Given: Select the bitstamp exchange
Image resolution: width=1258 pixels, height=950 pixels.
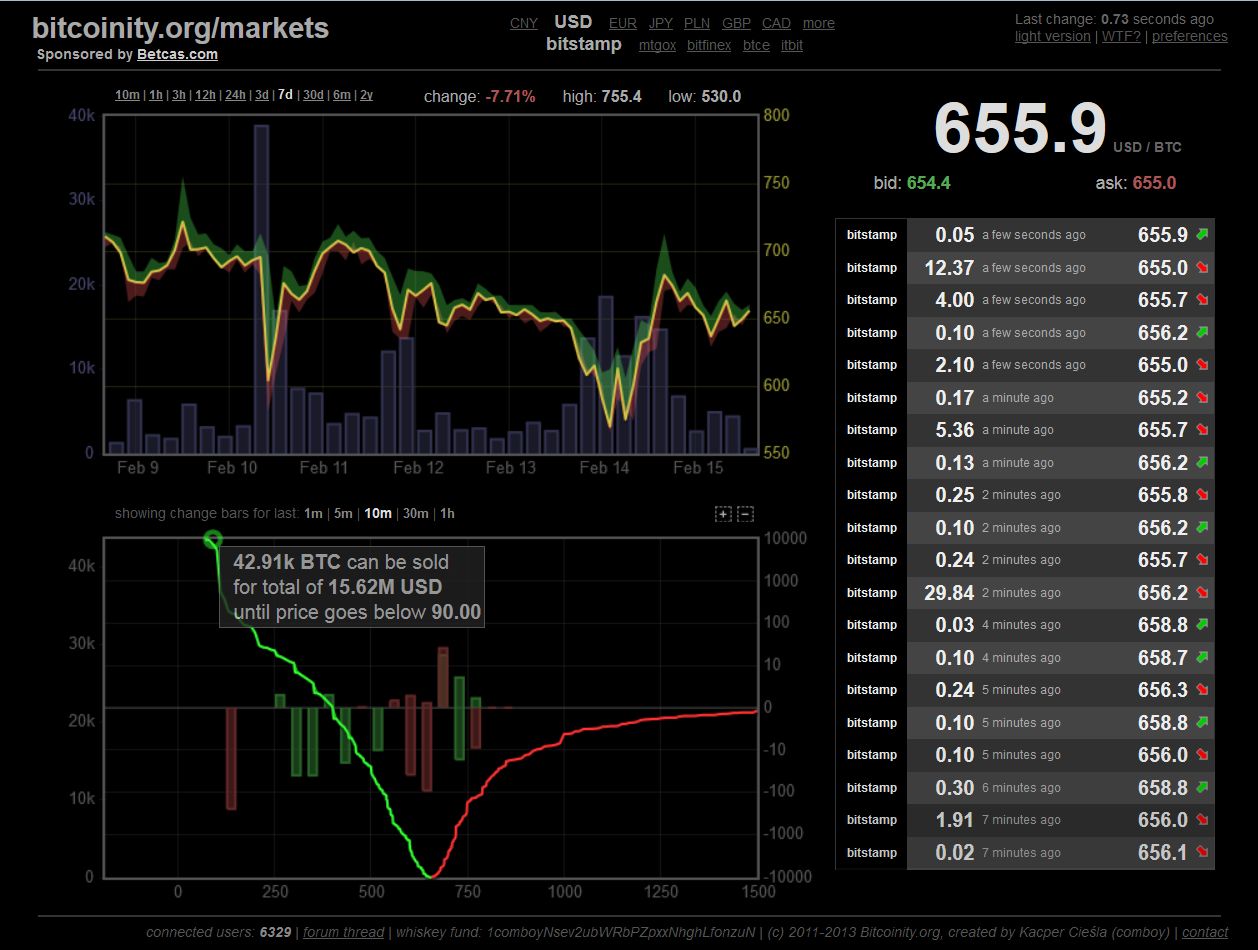Looking at the screenshot, I should point(584,44).
